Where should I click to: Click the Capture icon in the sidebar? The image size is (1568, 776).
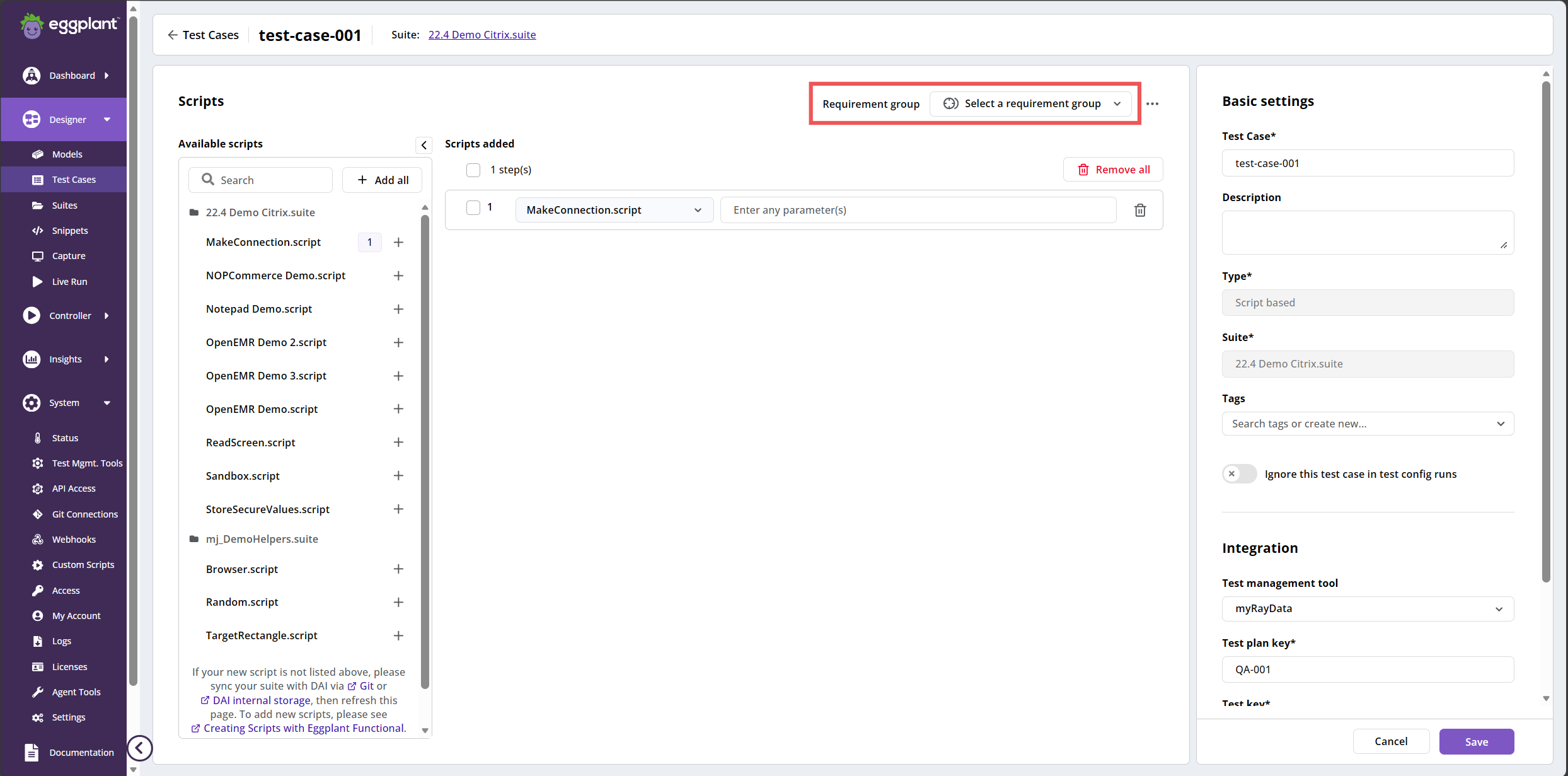point(39,255)
